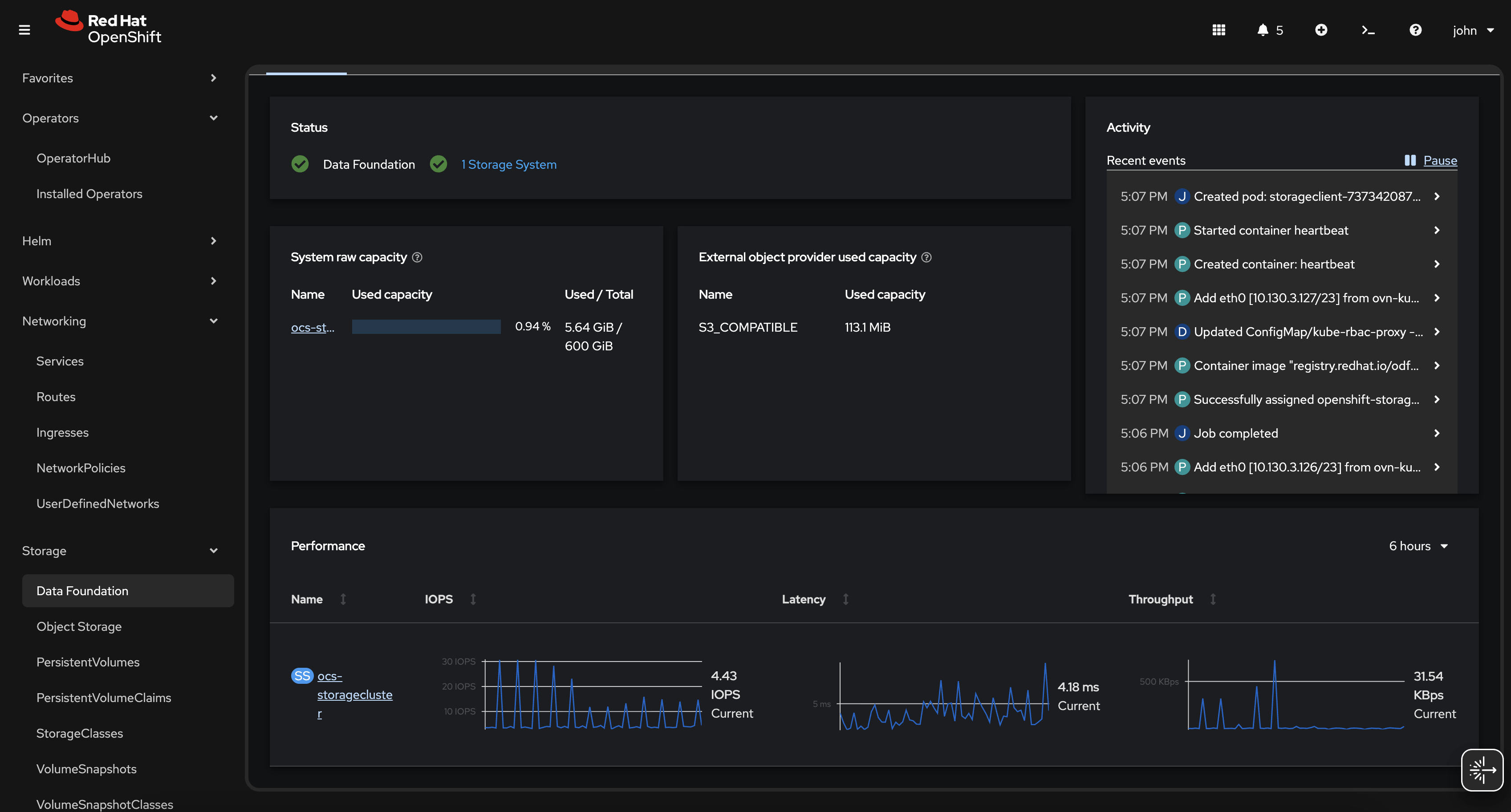This screenshot has height=812, width=1511.
Task: Go to OperatorHub
Action: 73,158
